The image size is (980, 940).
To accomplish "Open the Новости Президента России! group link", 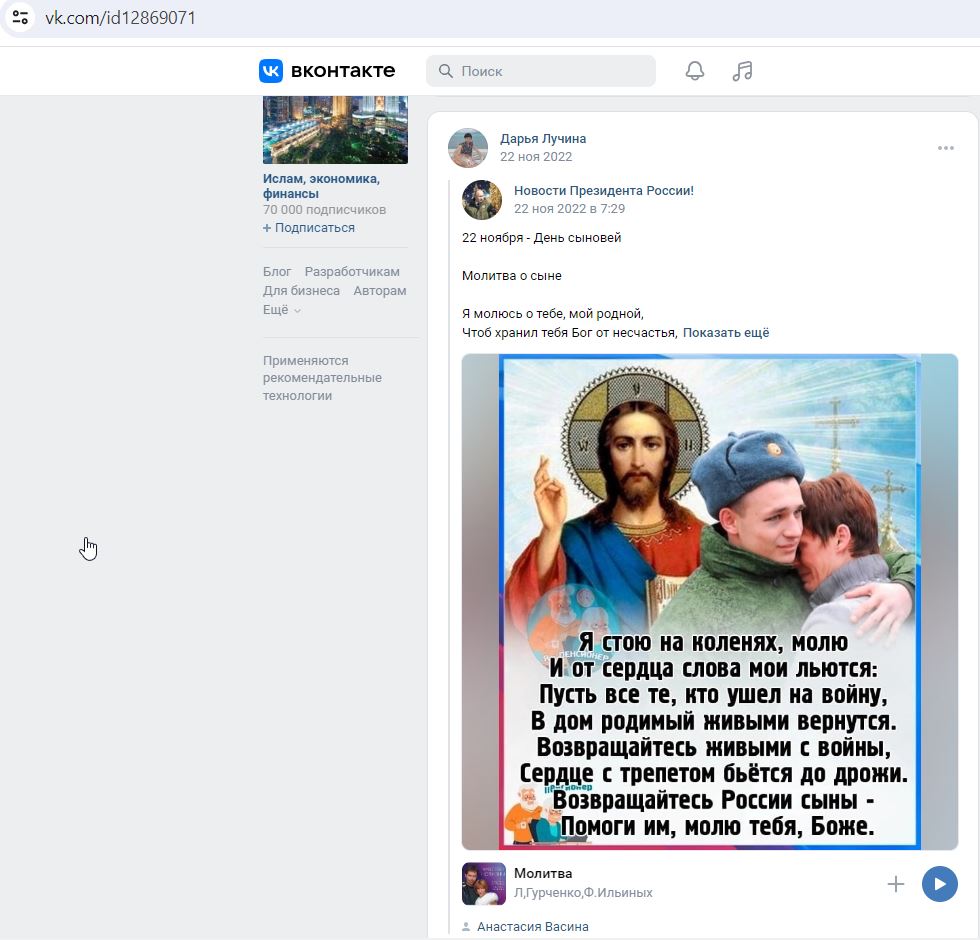I will pyautogui.click(x=604, y=191).
